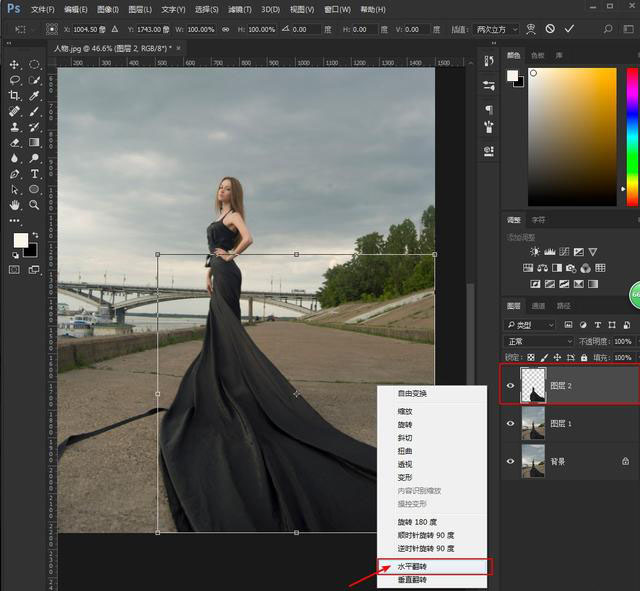Open the 图像(I) menu
The width and height of the screenshot is (640, 591).
tap(108, 9)
